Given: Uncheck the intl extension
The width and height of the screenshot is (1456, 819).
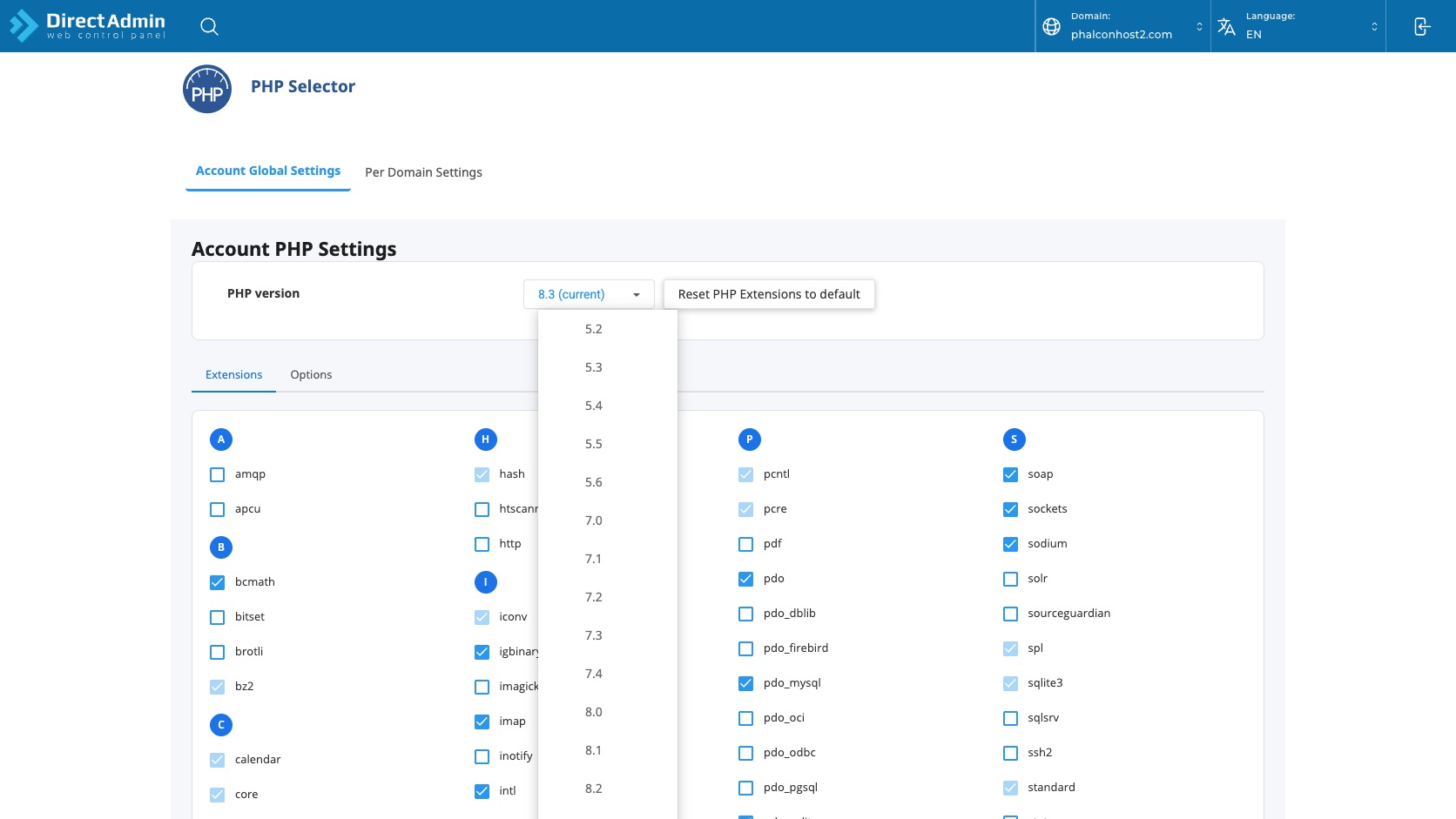Looking at the screenshot, I should click(482, 791).
